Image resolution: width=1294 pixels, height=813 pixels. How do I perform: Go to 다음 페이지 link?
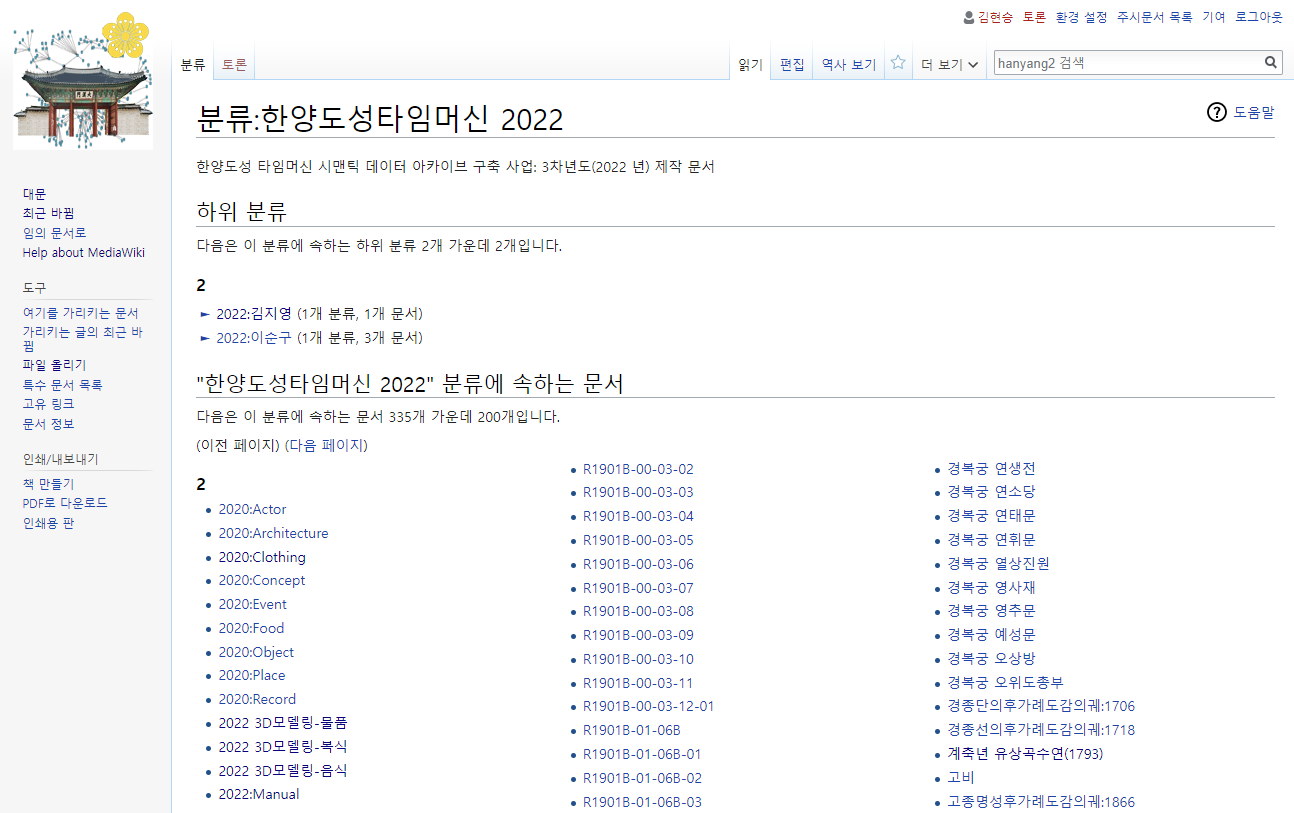(x=326, y=445)
